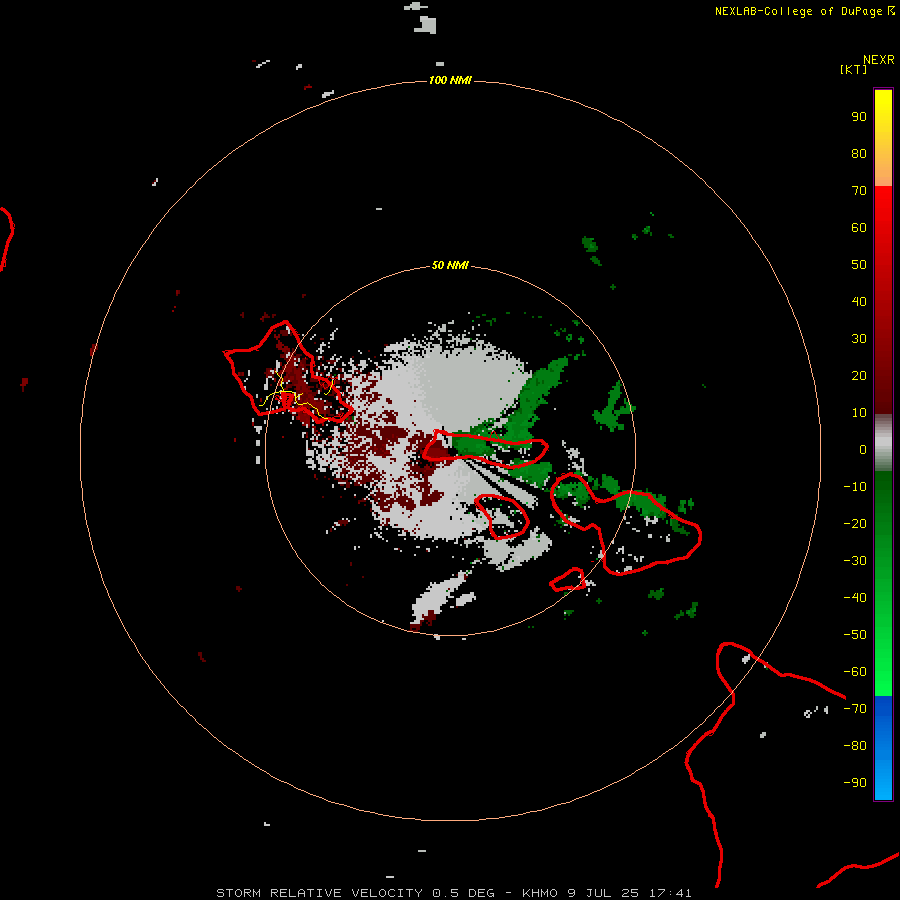900x900 pixels.
Task: Click the blue segment of color bar
Action: pos(883,747)
